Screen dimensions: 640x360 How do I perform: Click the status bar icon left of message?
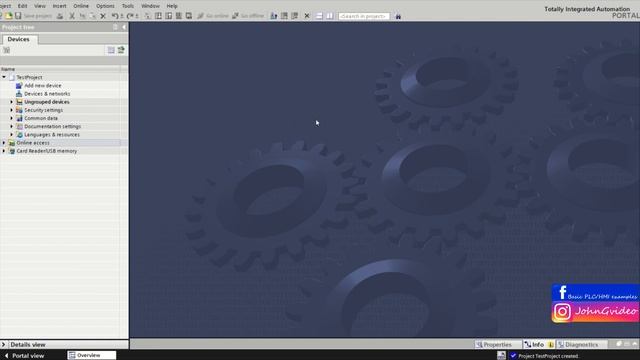click(502, 356)
